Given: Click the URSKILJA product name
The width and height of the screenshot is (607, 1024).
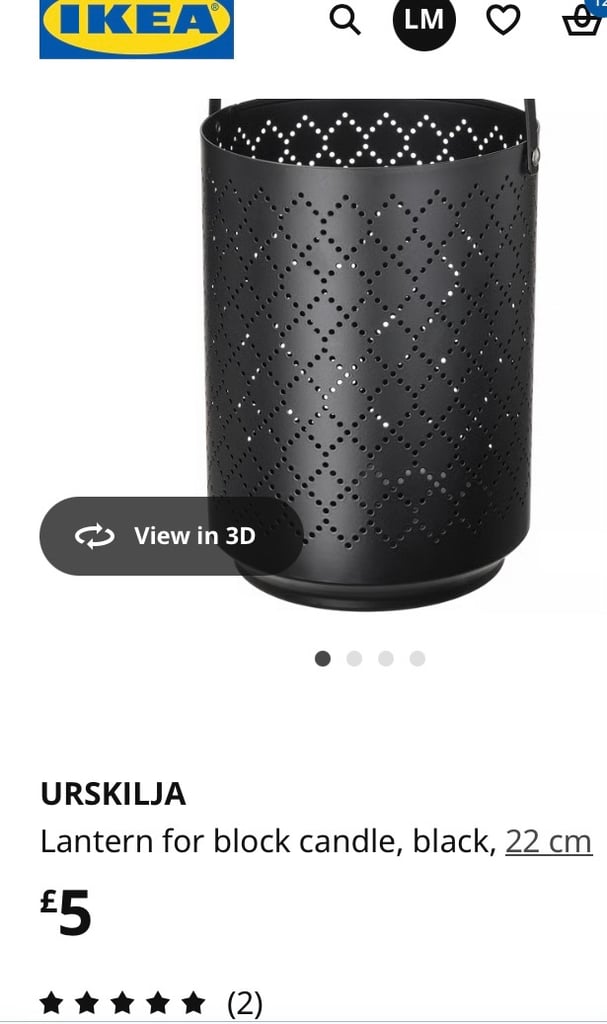Looking at the screenshot, I should pos(113,794).
